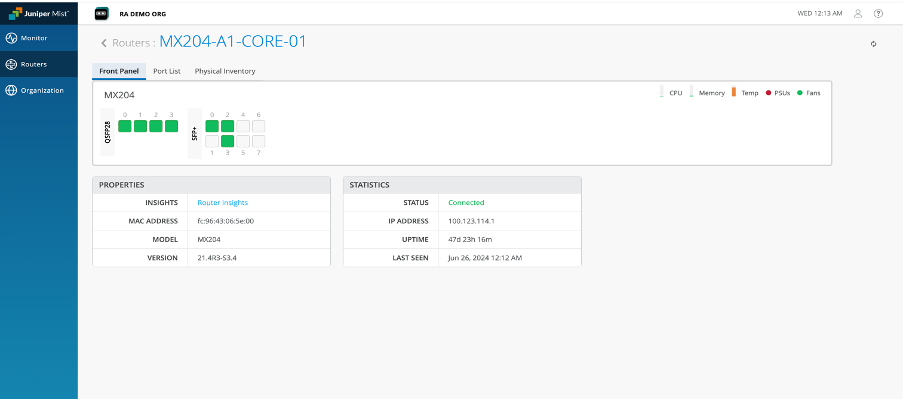Click the Routers breadcrumb link
Screen dimensions: 904x400
click(131, 43)
